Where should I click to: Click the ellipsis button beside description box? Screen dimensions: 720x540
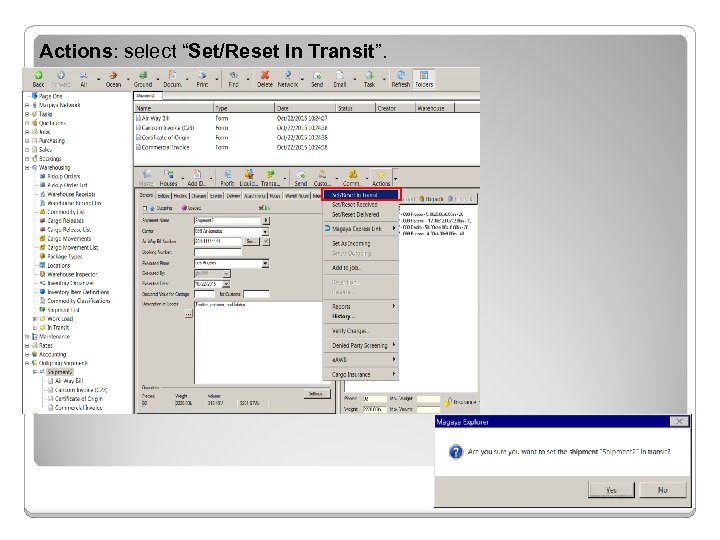pyautogui.click(x=188, y=314)
